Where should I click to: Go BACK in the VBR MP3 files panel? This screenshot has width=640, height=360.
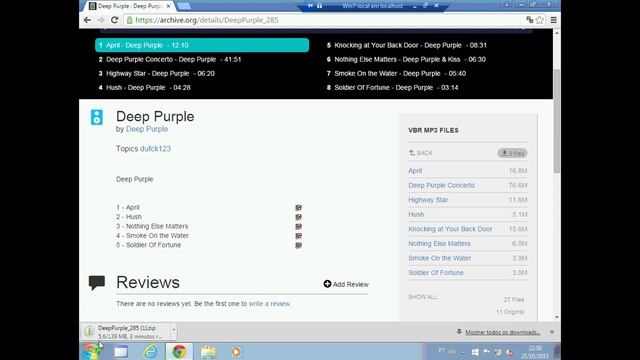pyautogui.click(x=421, y=153)
